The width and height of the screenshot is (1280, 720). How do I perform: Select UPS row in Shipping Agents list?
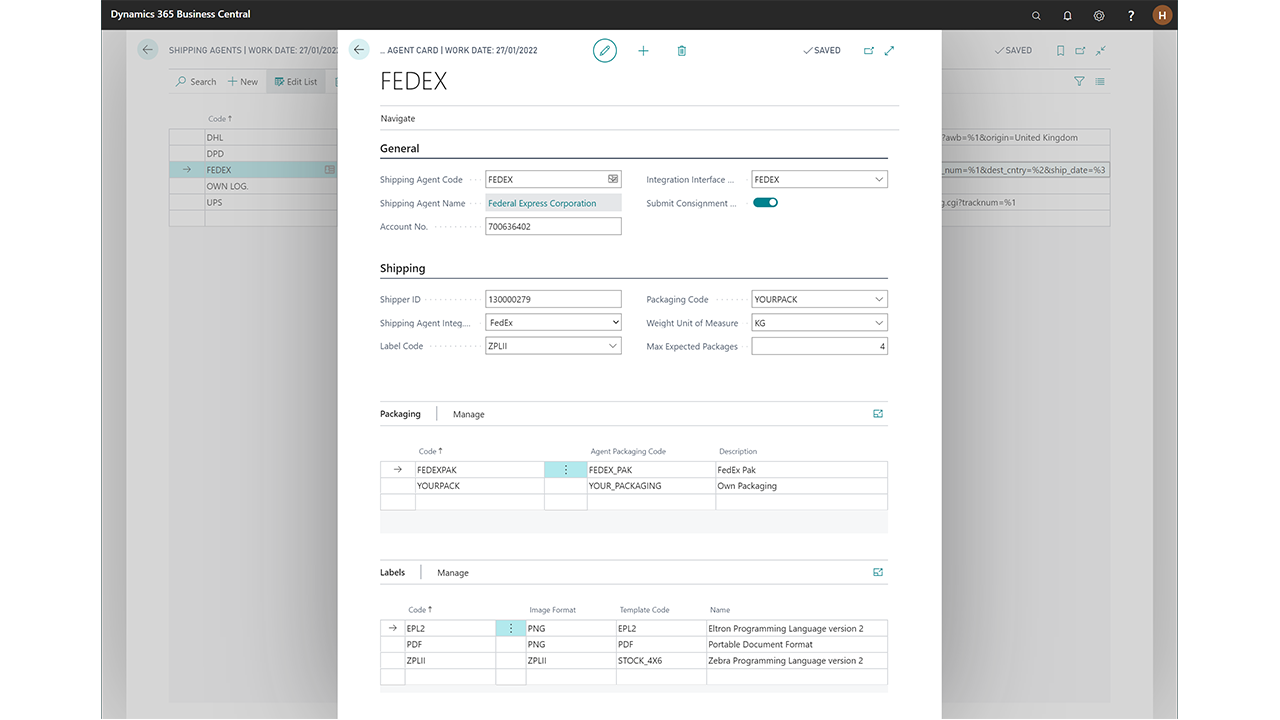coord(214,202)
